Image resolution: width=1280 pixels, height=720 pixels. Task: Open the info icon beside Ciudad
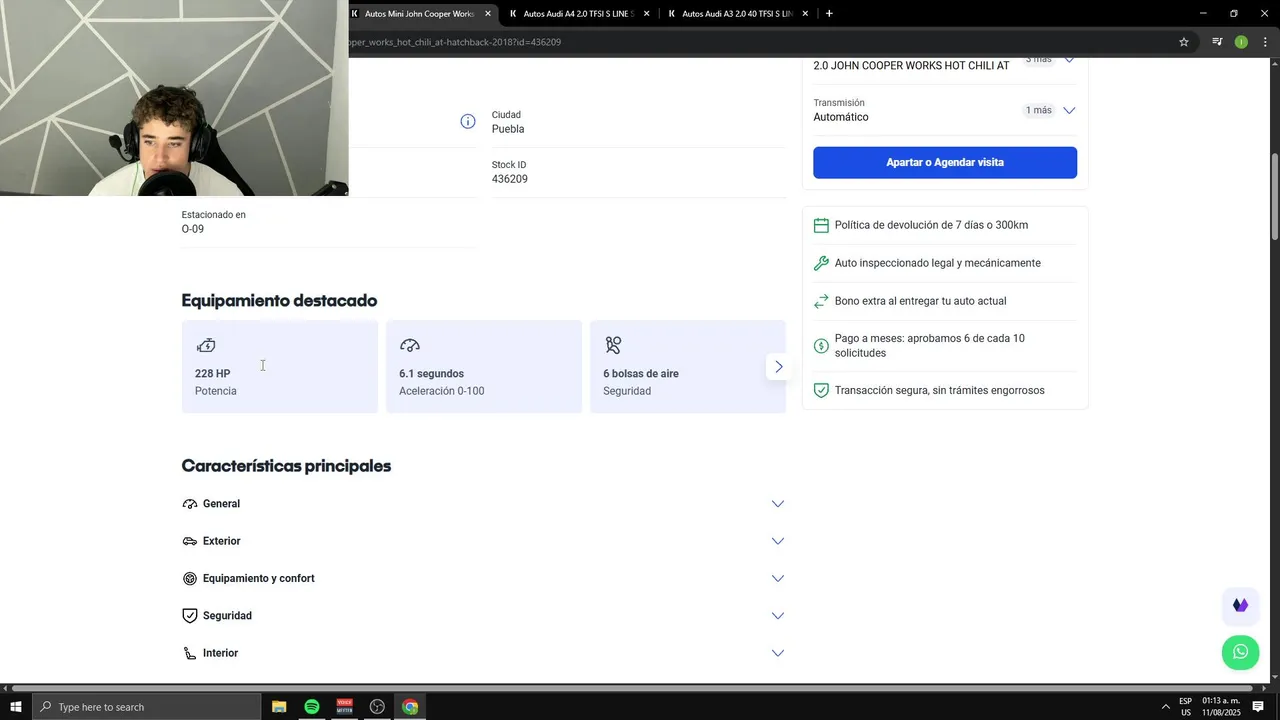(x=467, y=121)
